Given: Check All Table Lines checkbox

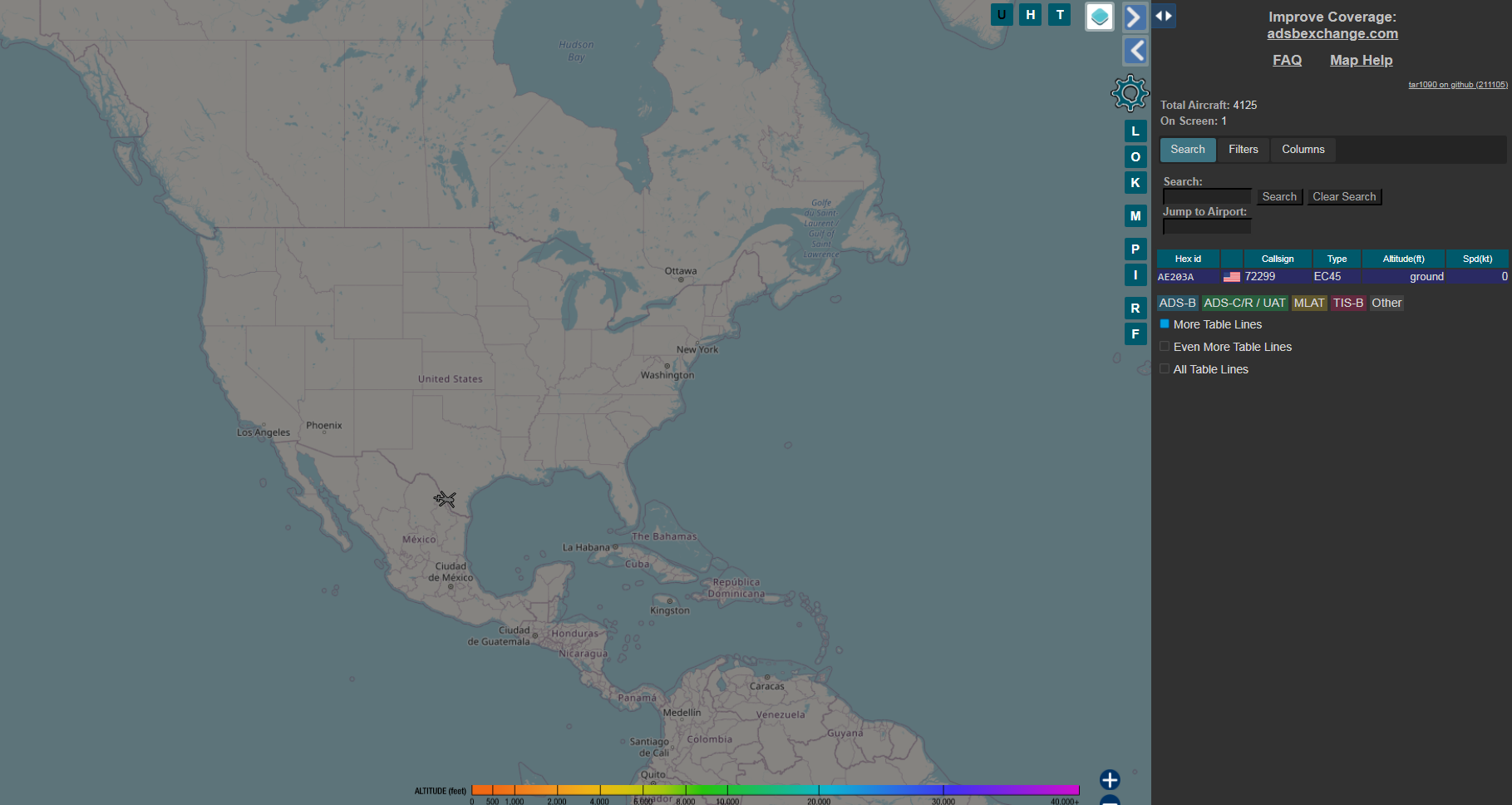Looking at the screenshot, I should click(x=1165, y=369).
